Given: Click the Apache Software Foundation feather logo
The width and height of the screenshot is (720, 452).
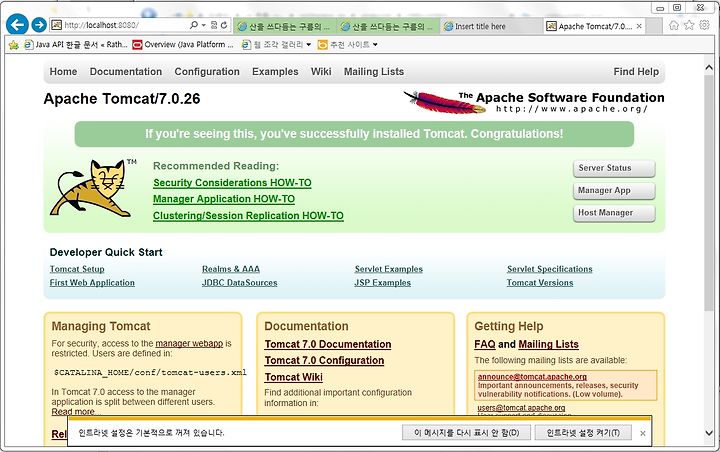Looking at the screenshot, I should pyautogui.click(x=534, y=102).
